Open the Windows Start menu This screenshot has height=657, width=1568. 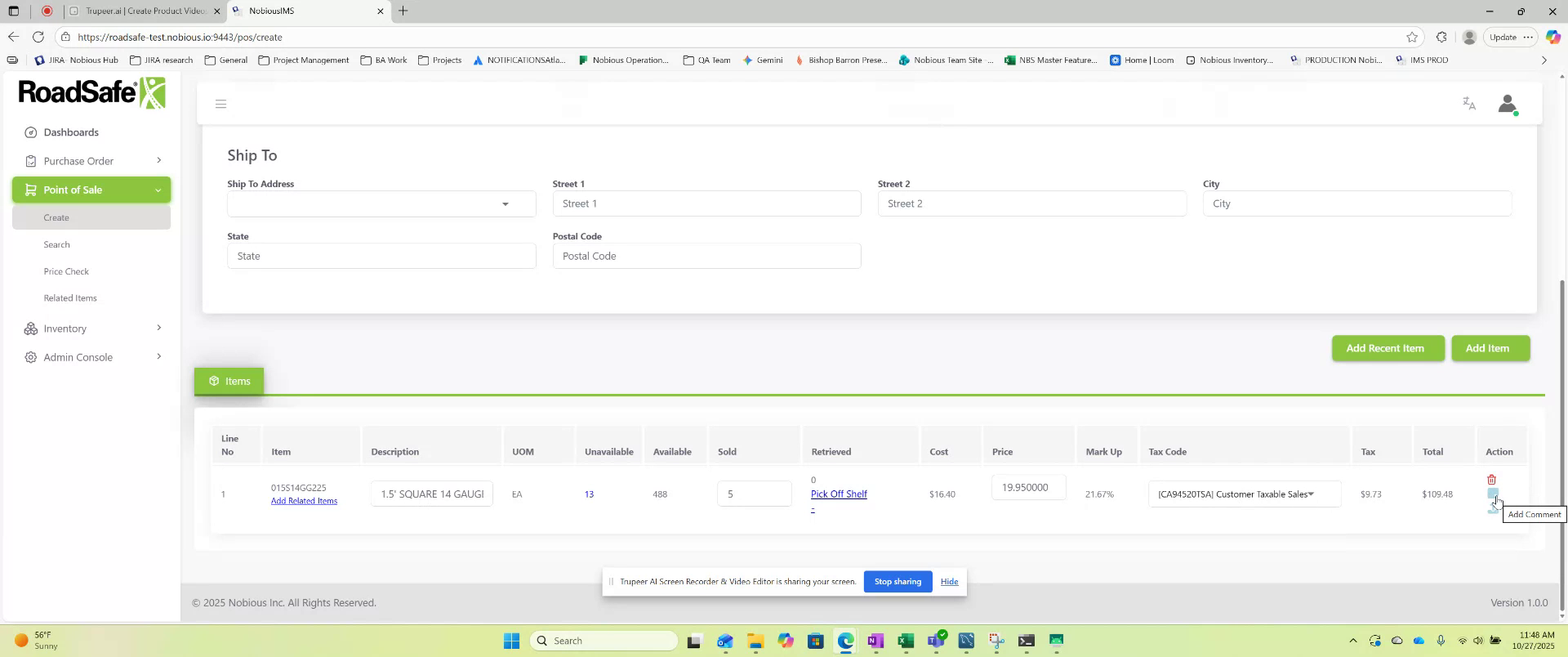511,641
